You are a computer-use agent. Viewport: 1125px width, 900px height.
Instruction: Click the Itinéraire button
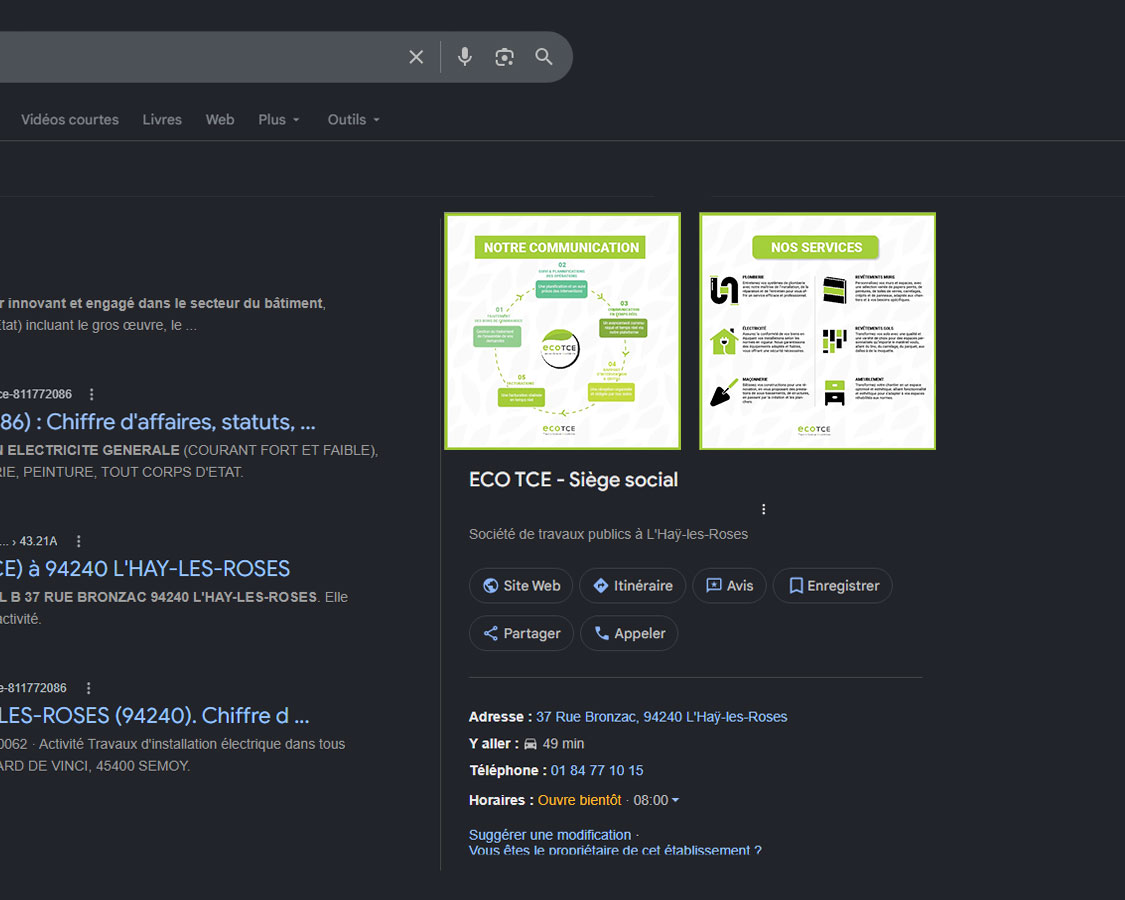pyautogui.click(x=633, y=586)
